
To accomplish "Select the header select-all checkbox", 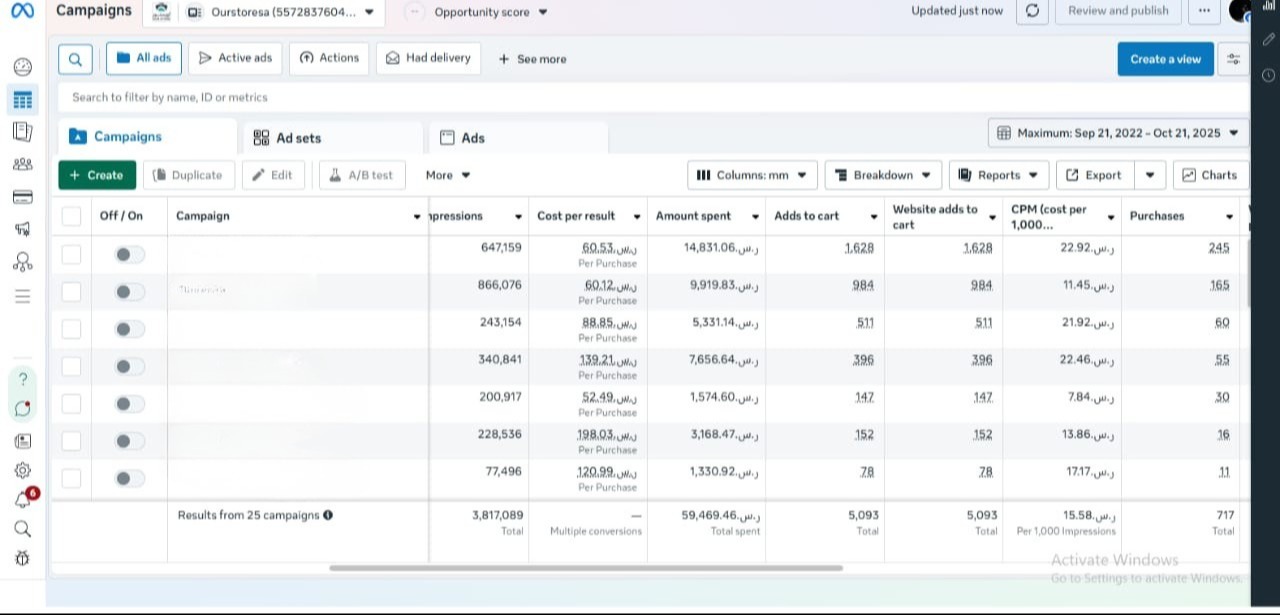I will [x=71, y=216].
